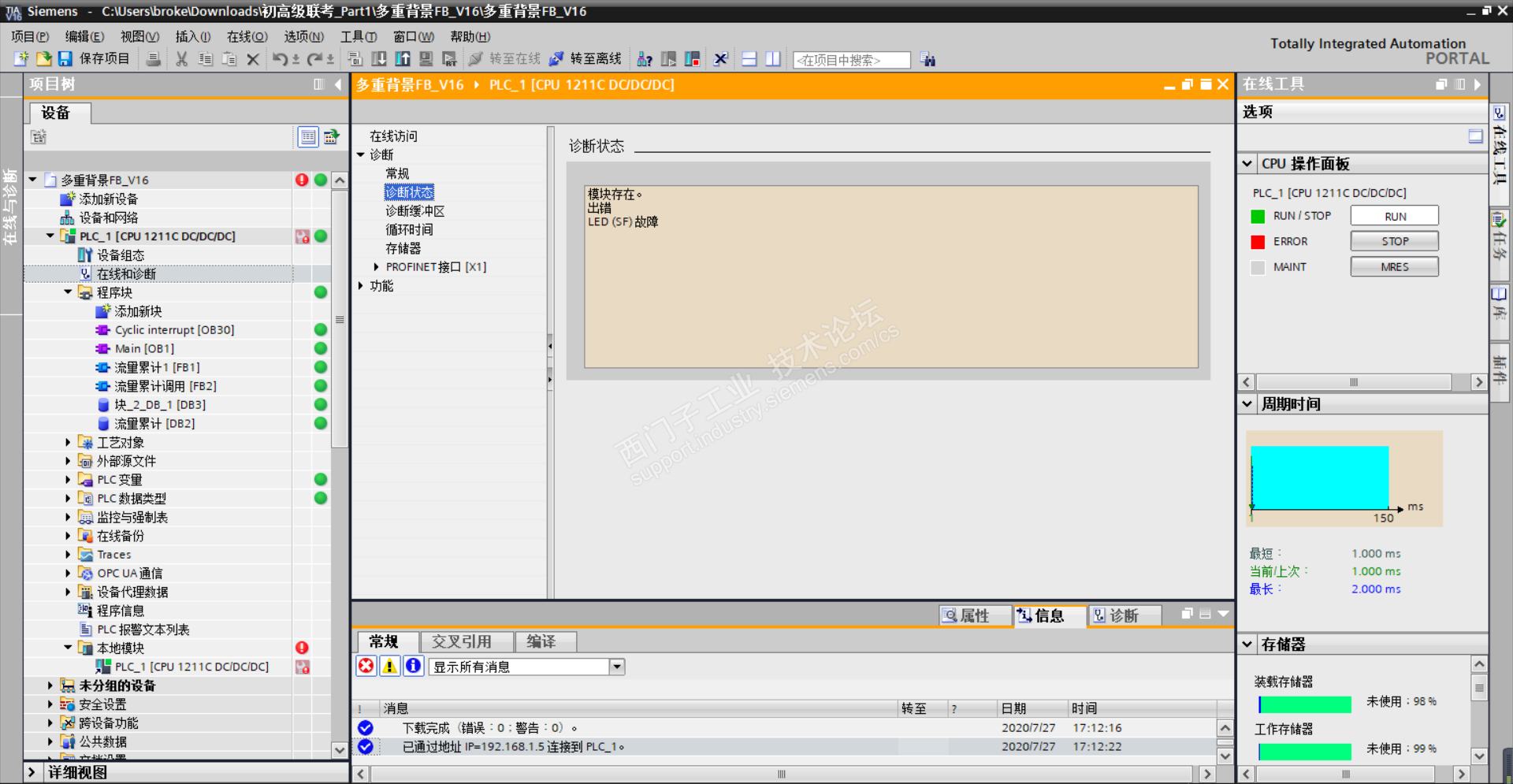Open the 选项(N) menu
Screen dimensions: 1513x784
coord(304,36)
